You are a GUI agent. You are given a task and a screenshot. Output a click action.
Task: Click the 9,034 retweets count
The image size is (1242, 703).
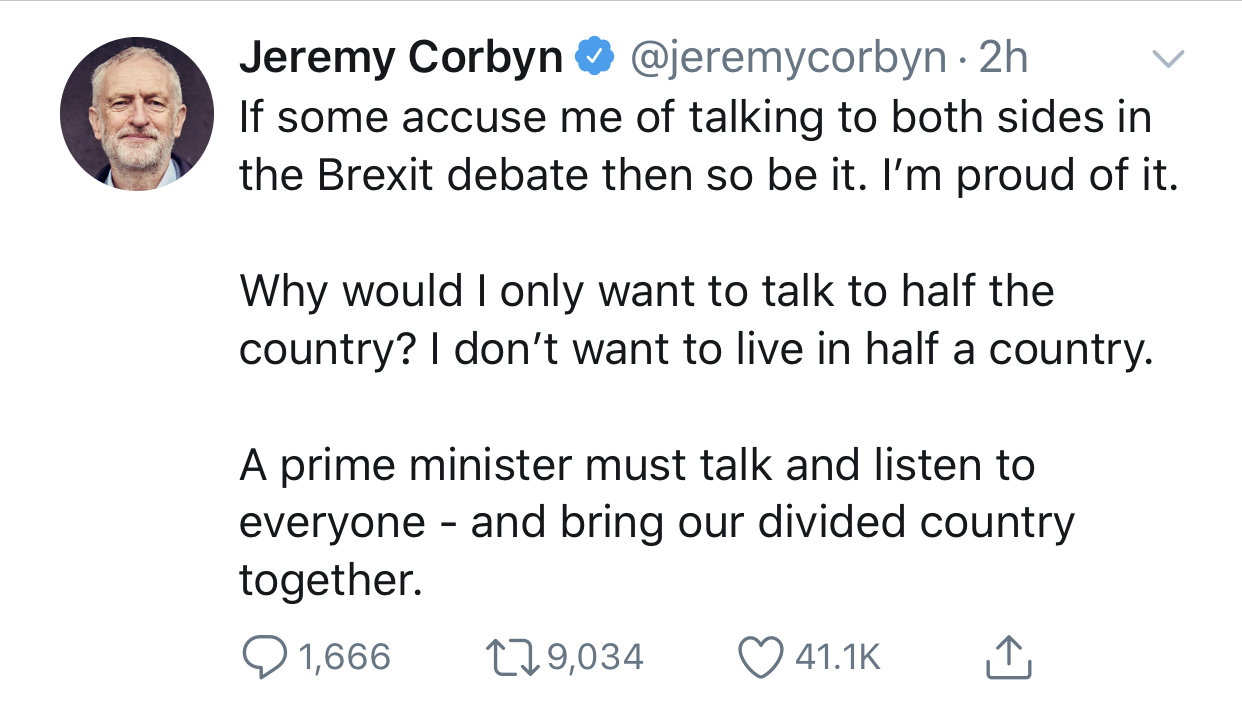coord(596,657)
